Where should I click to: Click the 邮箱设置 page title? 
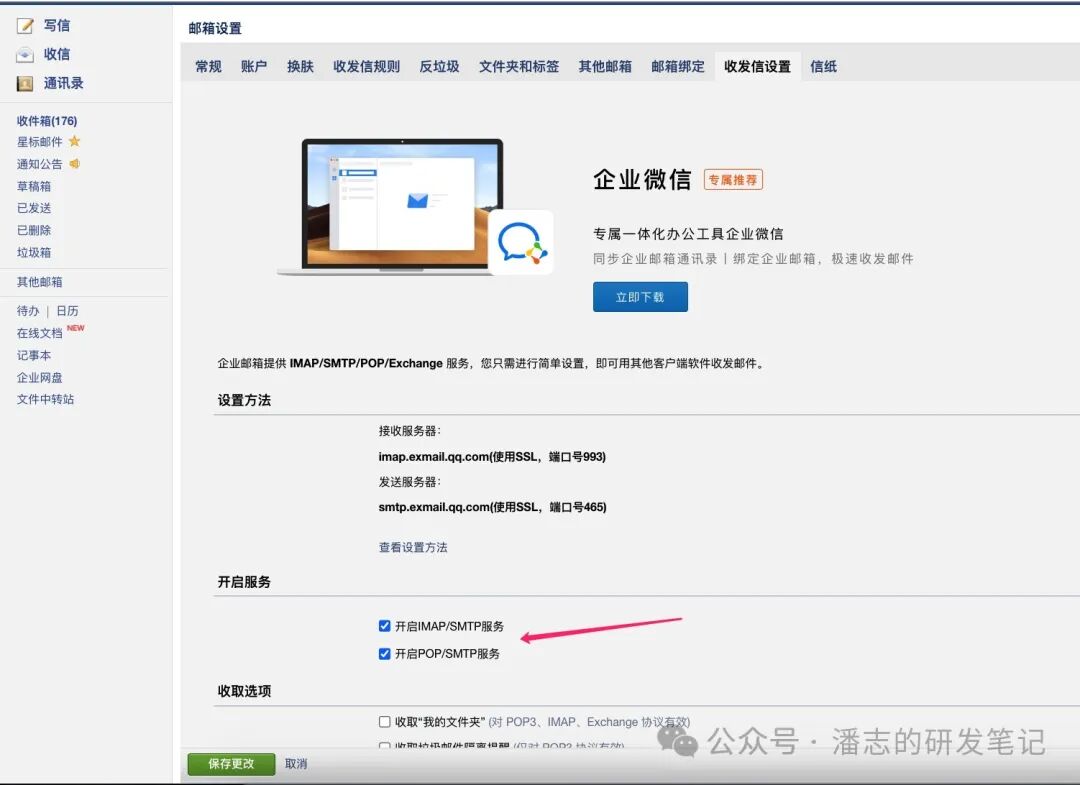[215, 28]
